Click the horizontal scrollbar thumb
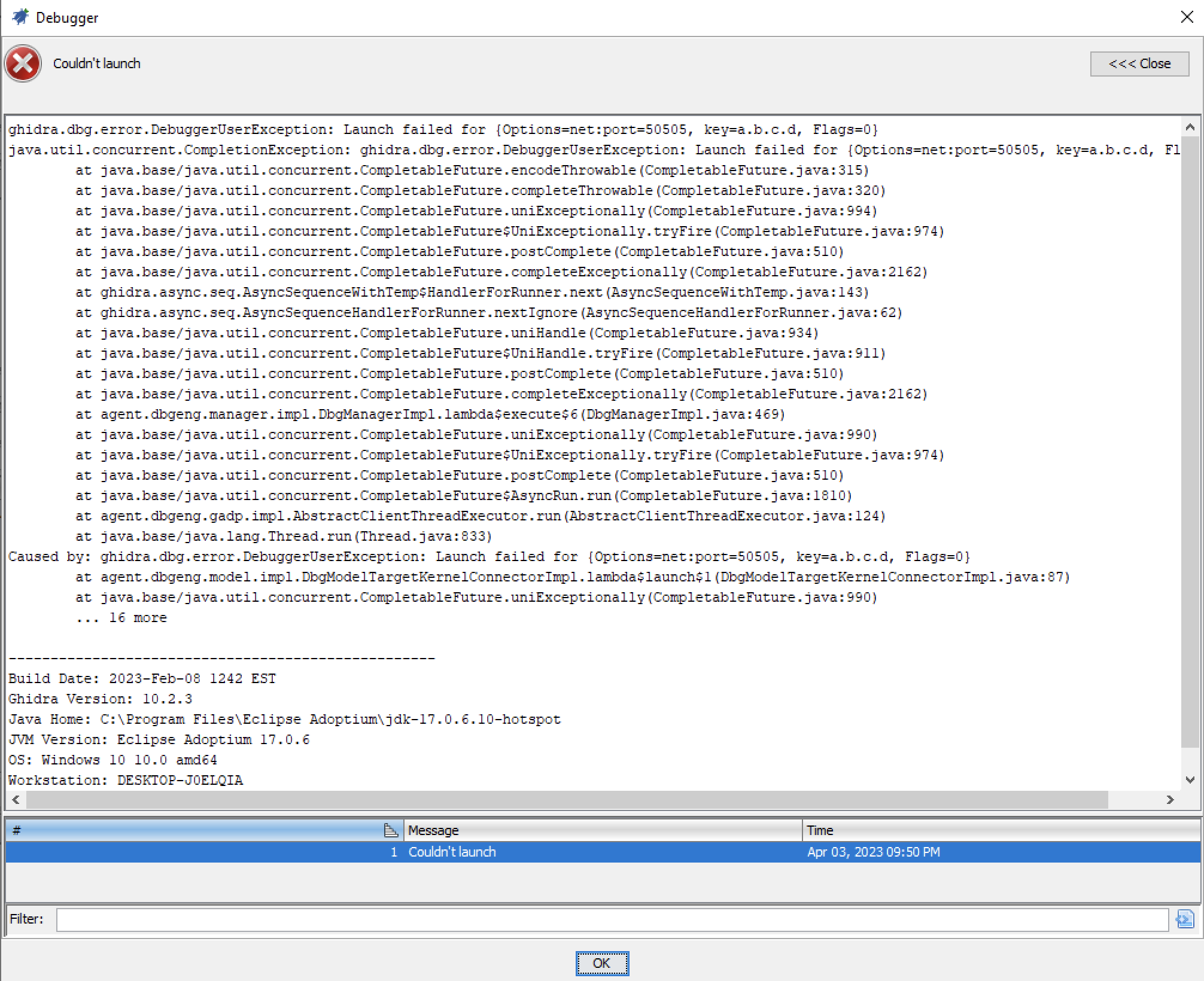The width and height of the screenshot is (1204, 981). [568, 800]
